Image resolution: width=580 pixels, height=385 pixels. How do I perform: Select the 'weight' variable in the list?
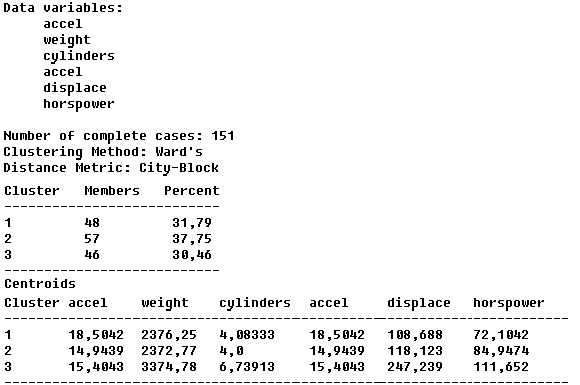(67, 40)
